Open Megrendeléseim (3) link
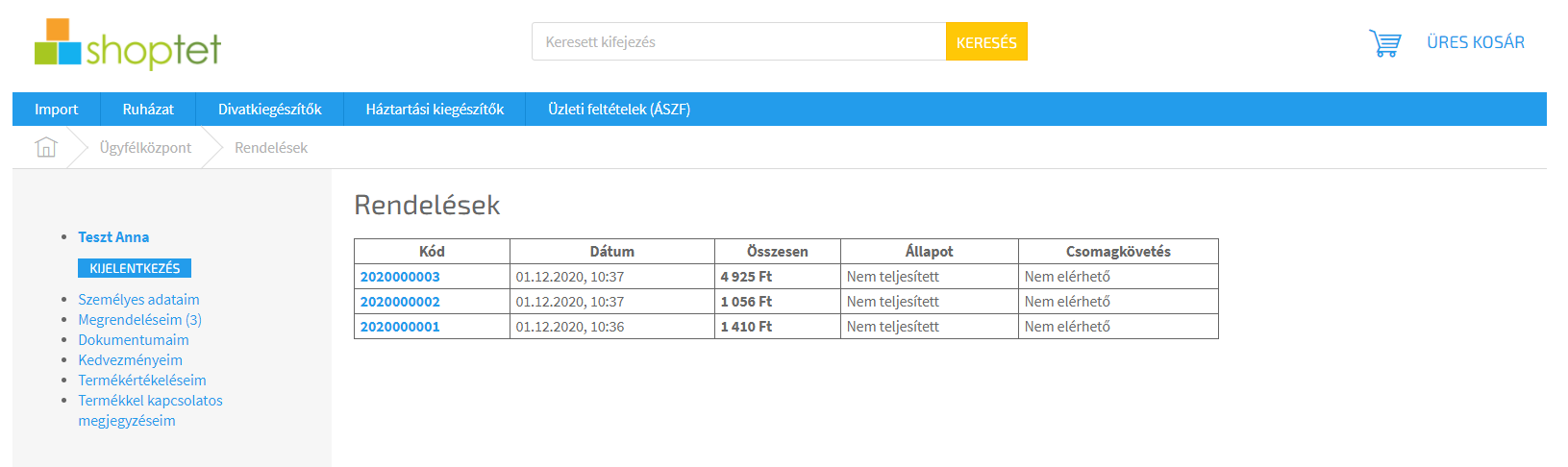Screen dimensions: 1568x467 pyautogui.click(x=139, y=319)
